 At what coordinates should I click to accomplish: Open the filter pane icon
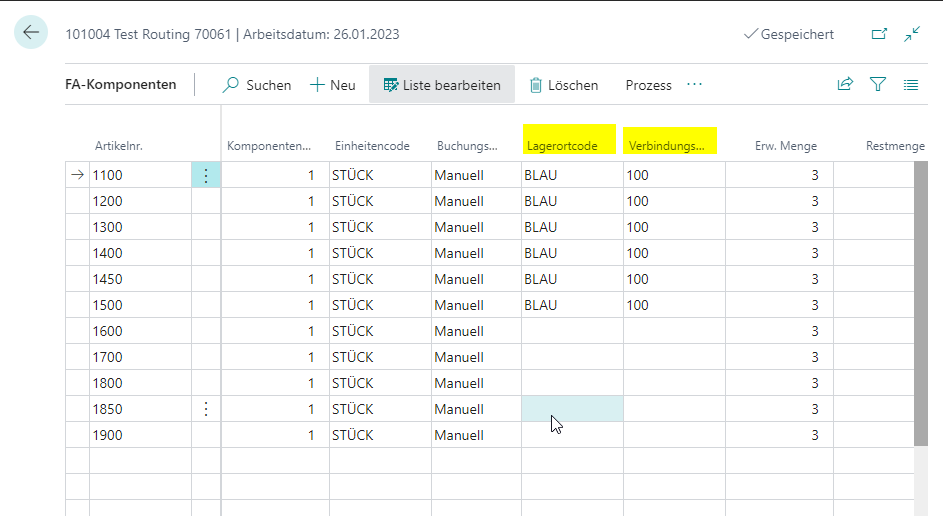pos(878,85)
